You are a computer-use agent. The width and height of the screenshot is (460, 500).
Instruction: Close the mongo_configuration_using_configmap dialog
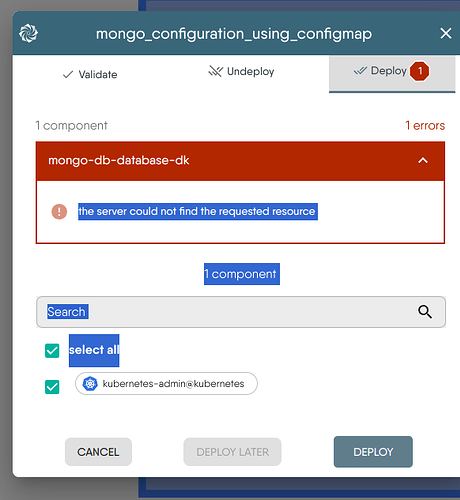coord(446,33)
